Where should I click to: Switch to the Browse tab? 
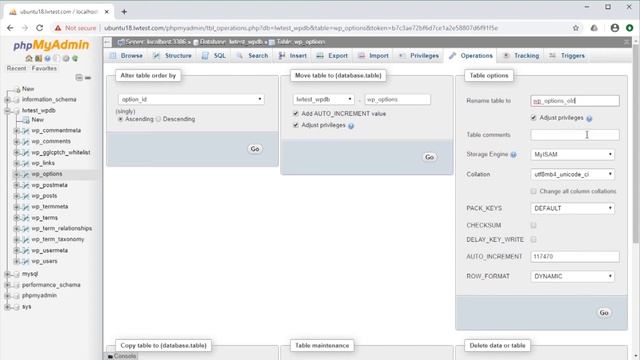126,56
